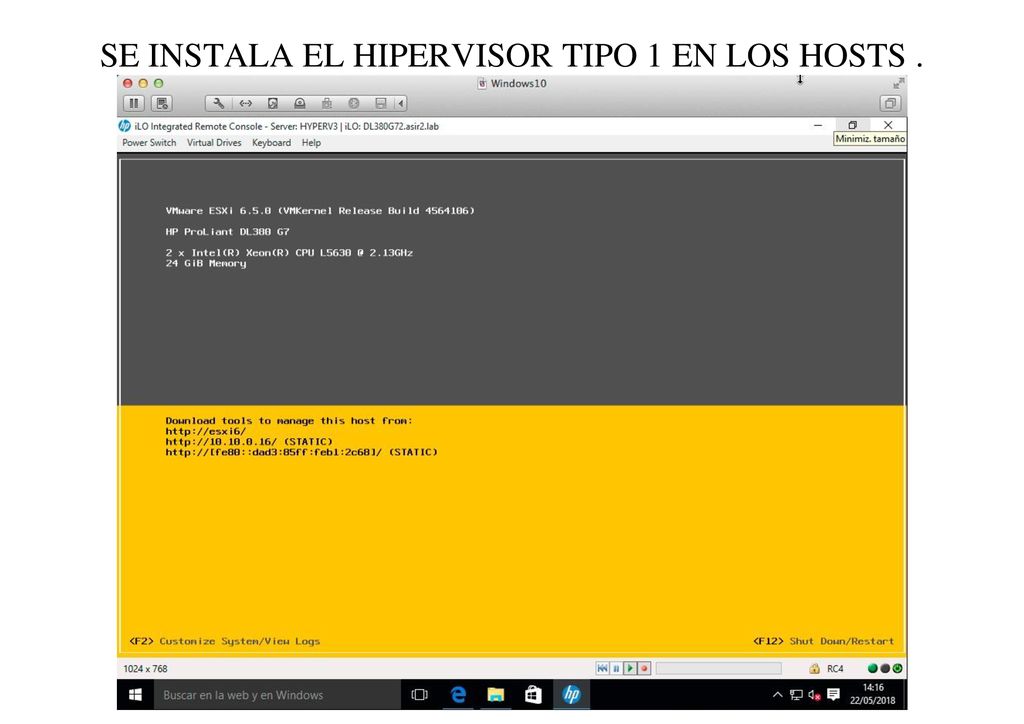Screen dimensions: 1024x724
Task: Open File Explorer from the taskbar
Action: coord(496,695)
